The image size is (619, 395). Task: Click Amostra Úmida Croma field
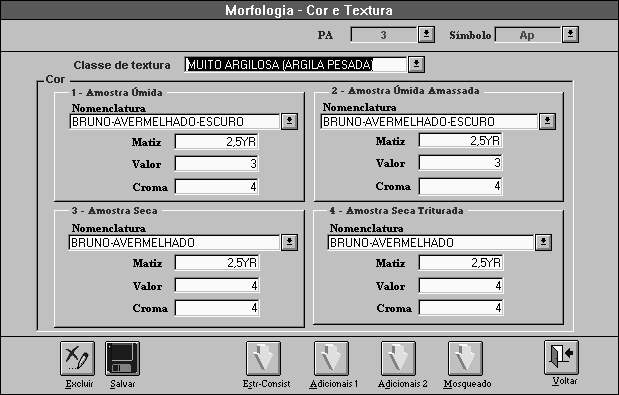point(216,187)
